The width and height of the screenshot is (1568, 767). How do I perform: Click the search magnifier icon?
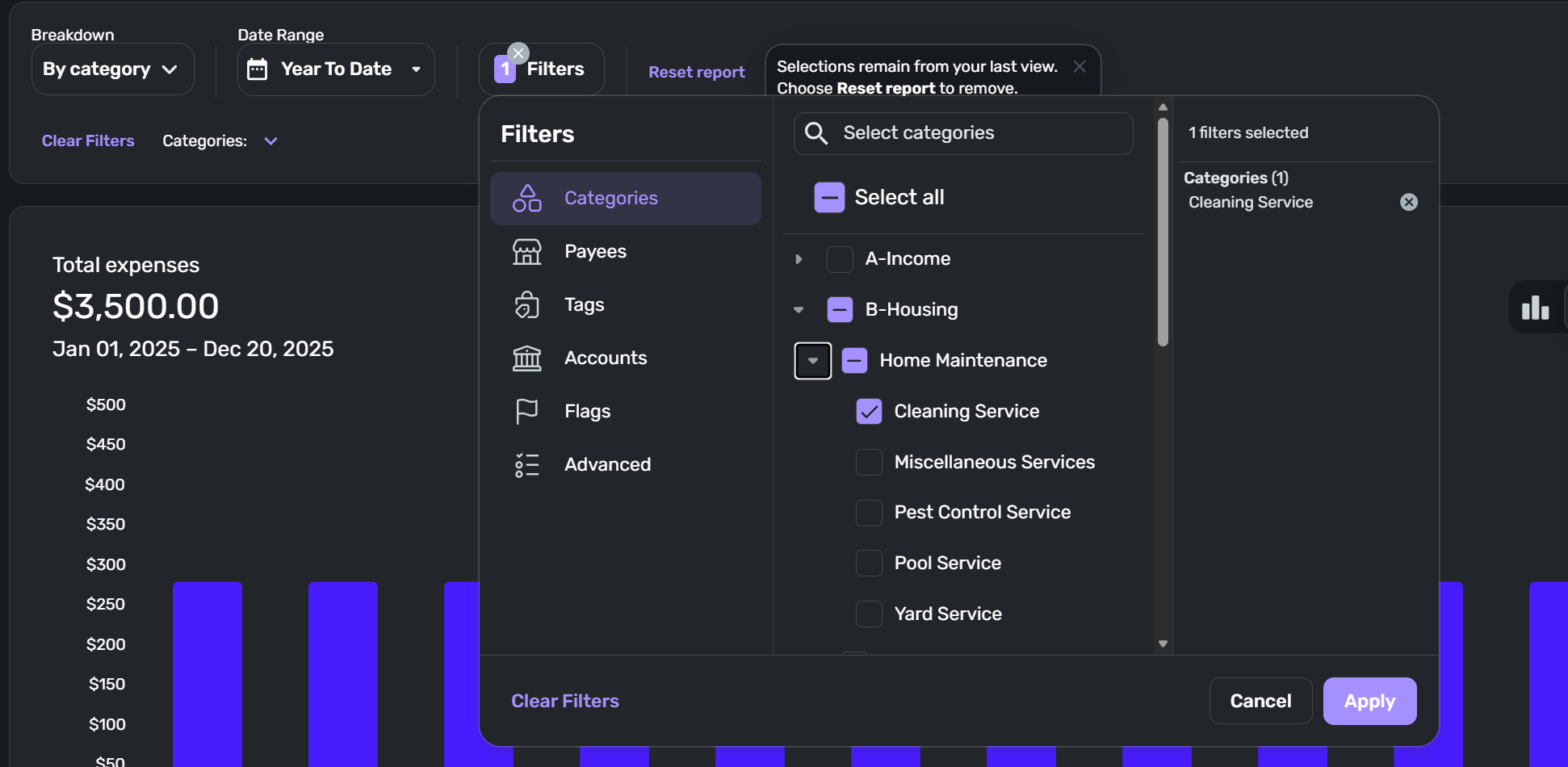[x=816, y=133]
